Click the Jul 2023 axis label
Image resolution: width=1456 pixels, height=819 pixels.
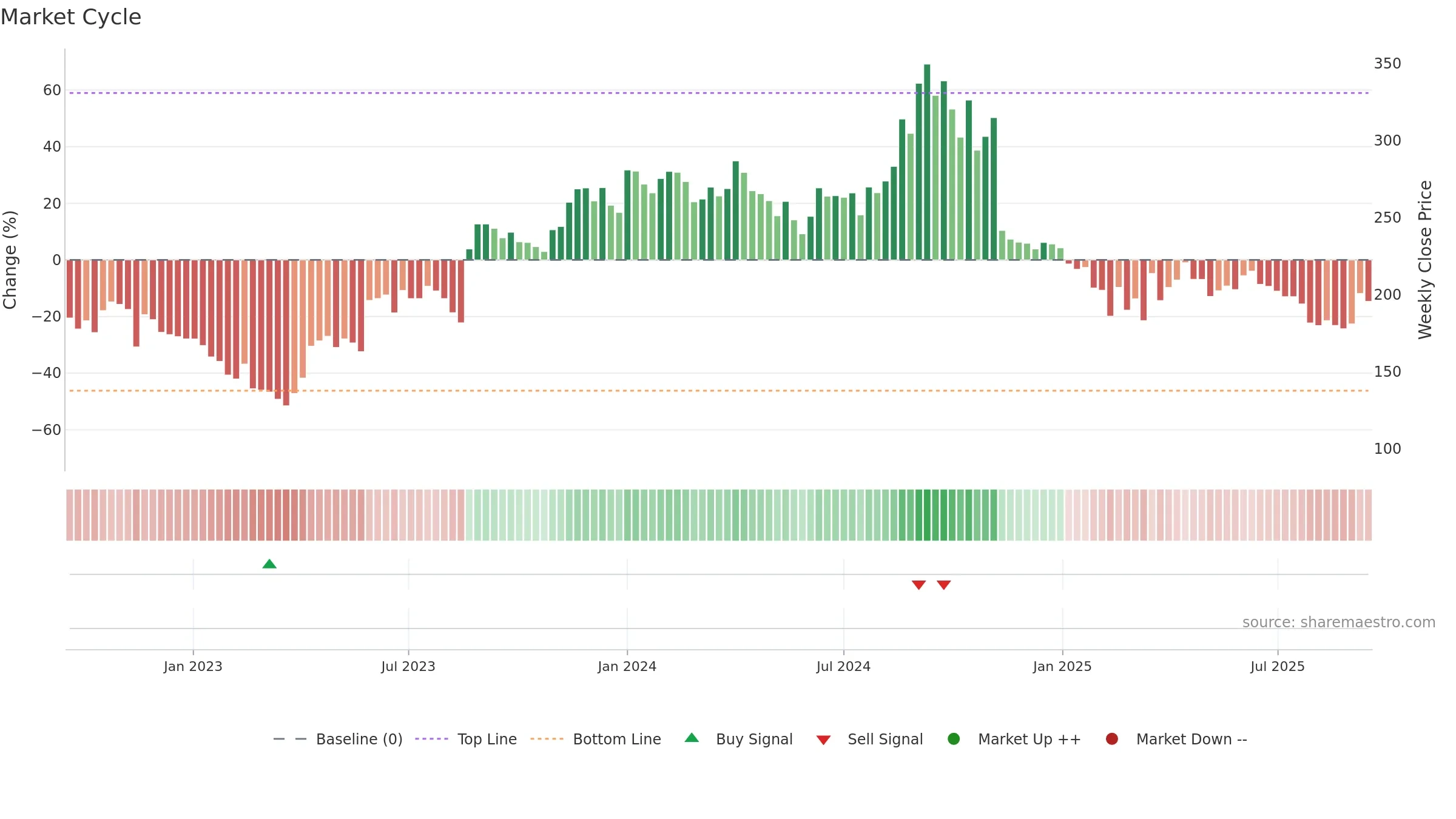[x=408, y=667]
